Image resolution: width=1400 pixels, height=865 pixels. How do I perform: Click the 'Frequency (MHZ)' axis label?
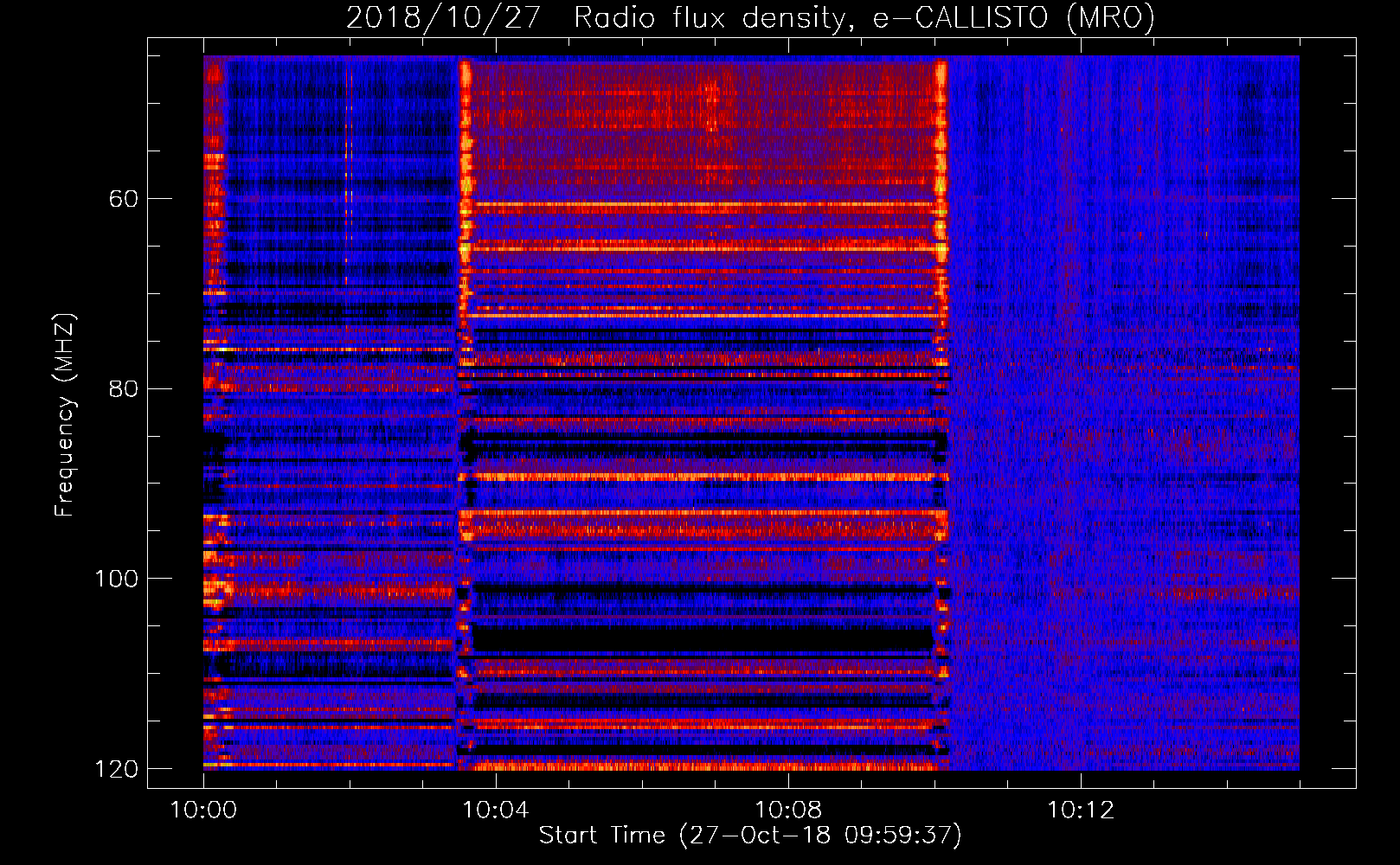65,415
